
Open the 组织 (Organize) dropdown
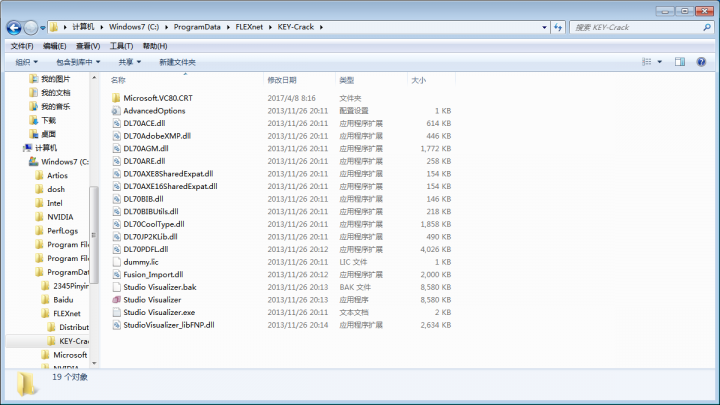pos(26,62)
